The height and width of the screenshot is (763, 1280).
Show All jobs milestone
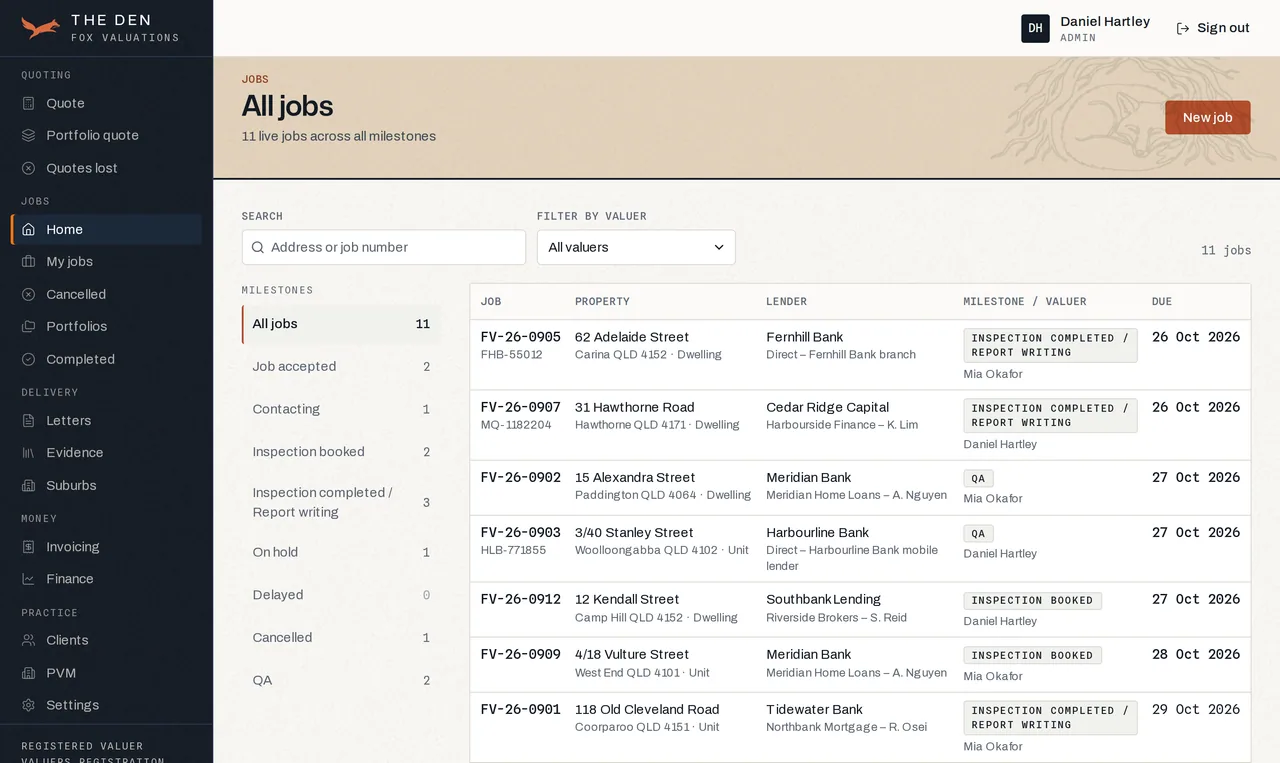point(341,324)
